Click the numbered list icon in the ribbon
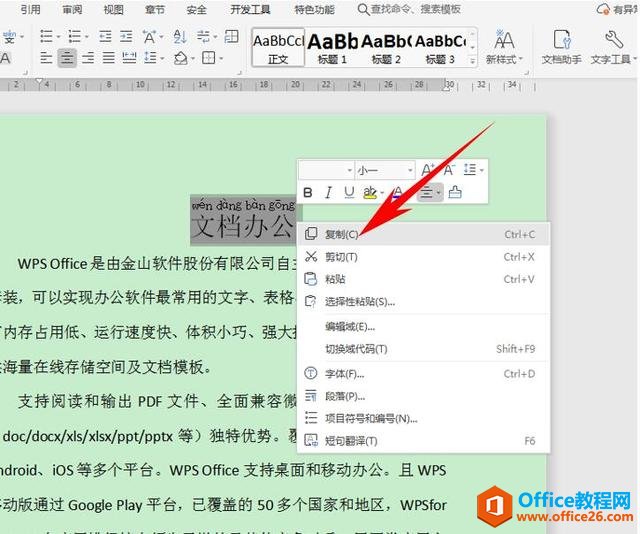The width and height of the screenshot is (640, 534). [74, 37]
